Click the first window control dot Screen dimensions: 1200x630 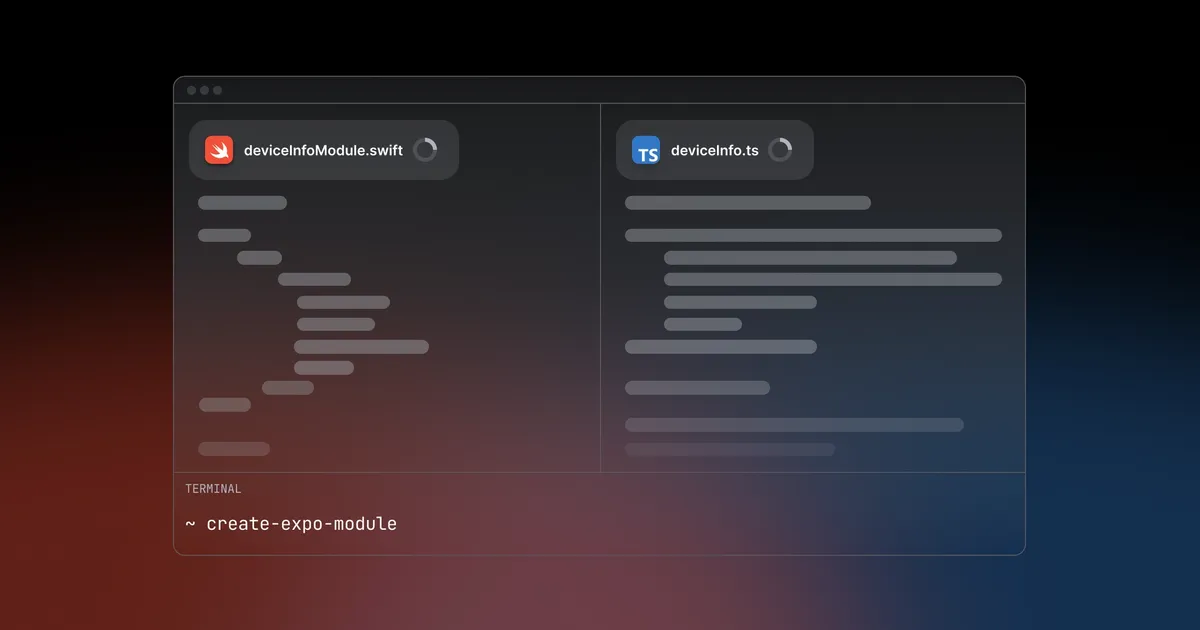click(x=192, y=90)
